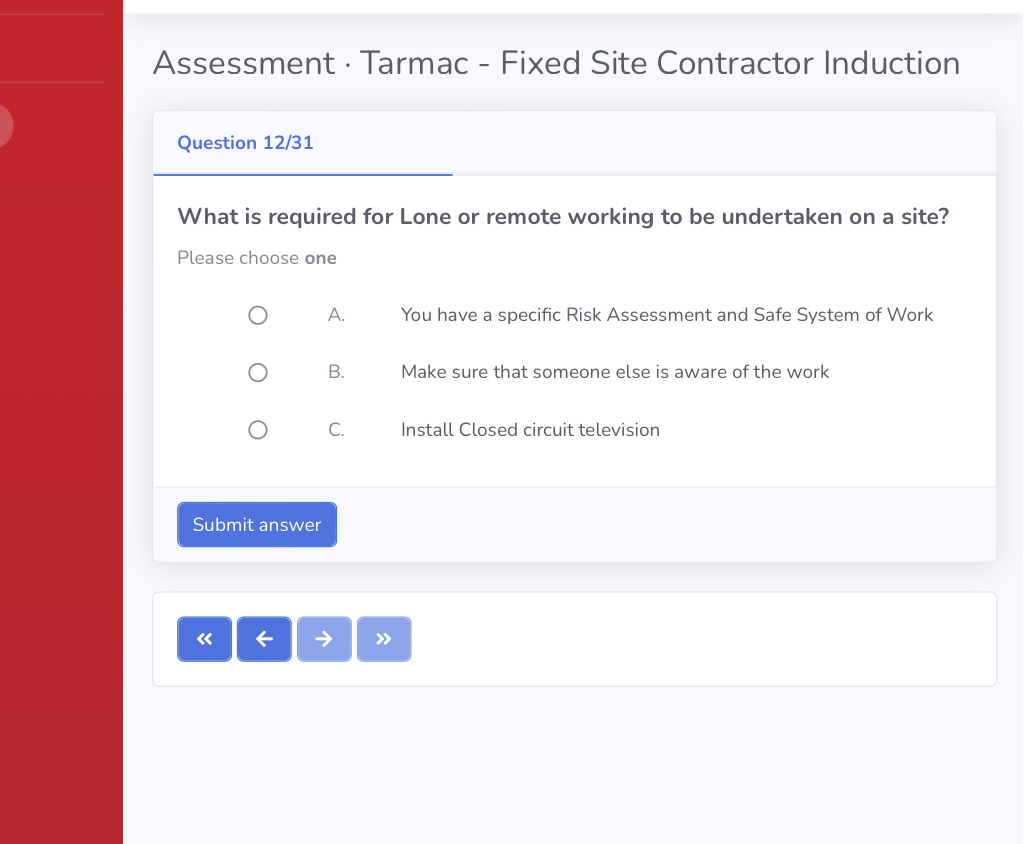Jump to the first question
This screenshot has height=844, width=1026.
[204, 638]
